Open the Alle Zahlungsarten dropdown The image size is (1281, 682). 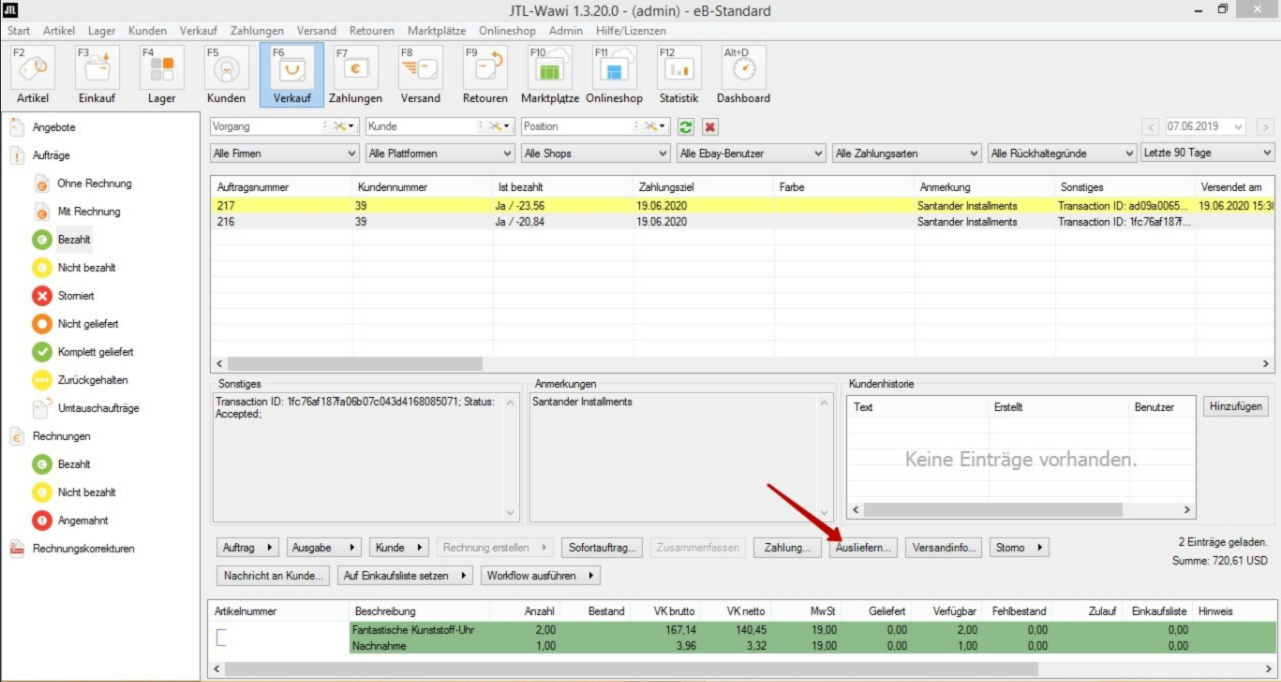pos(906,154)
